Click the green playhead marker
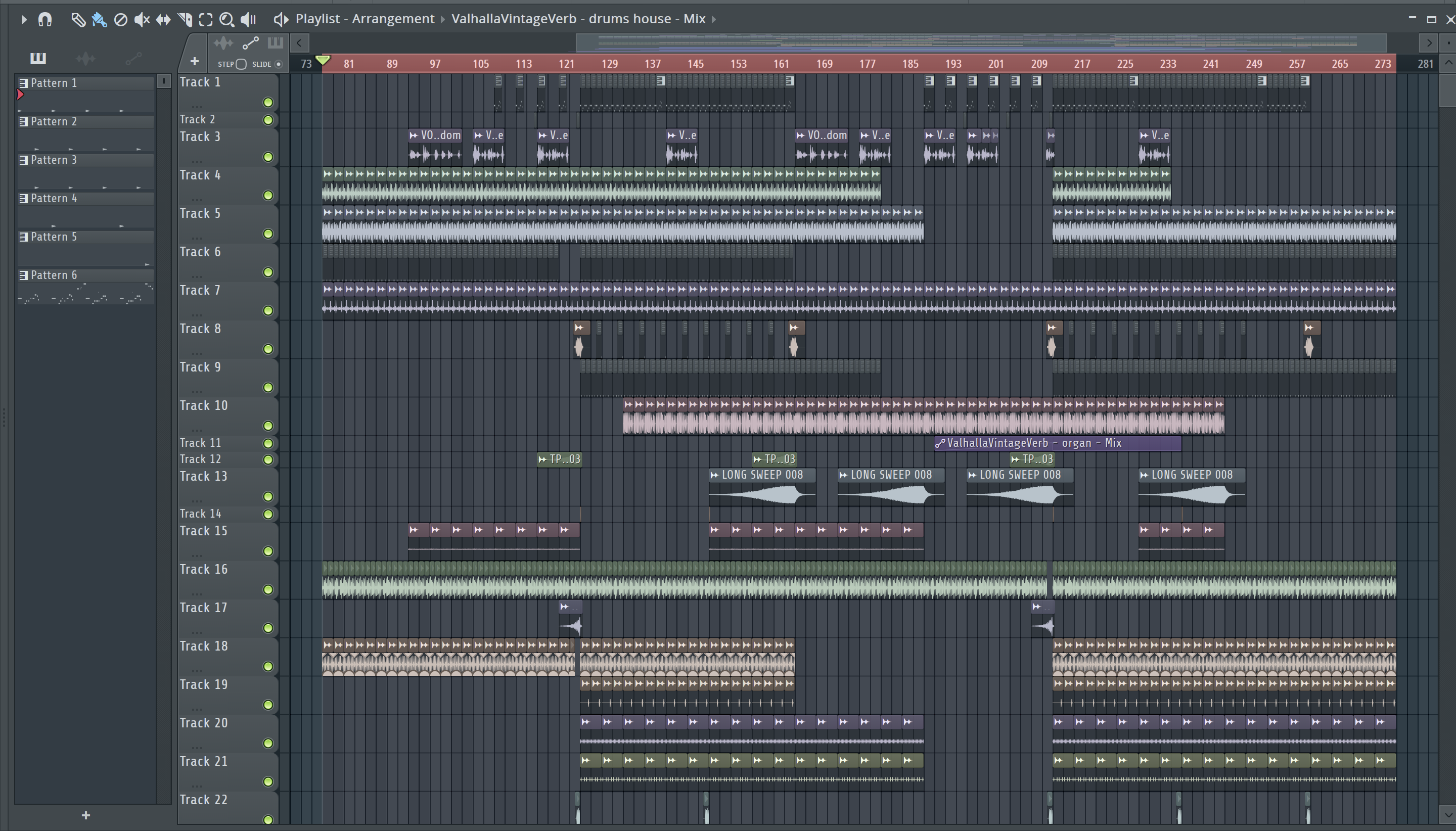 coord(323,60)
